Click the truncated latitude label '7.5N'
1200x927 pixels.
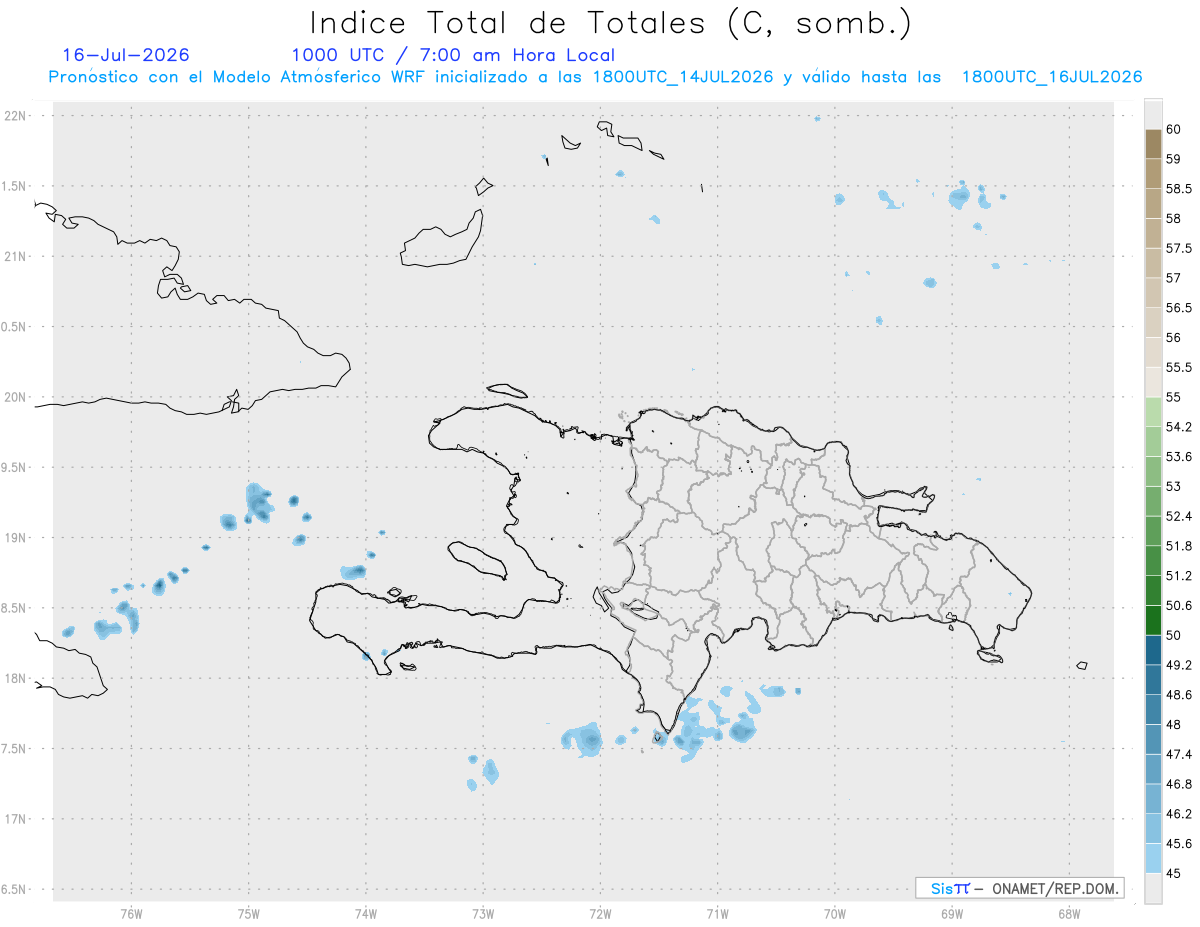[x=13, y=748]
